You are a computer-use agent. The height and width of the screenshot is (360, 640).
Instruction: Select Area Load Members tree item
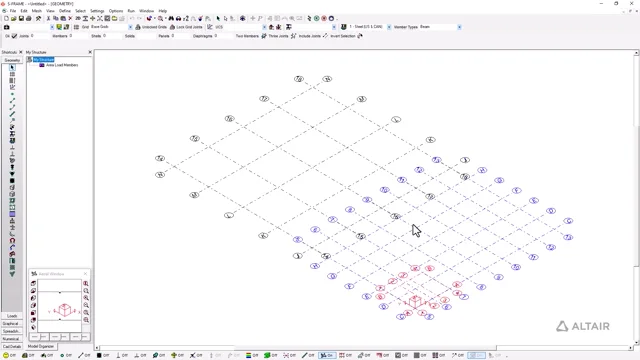pos(62,65)
